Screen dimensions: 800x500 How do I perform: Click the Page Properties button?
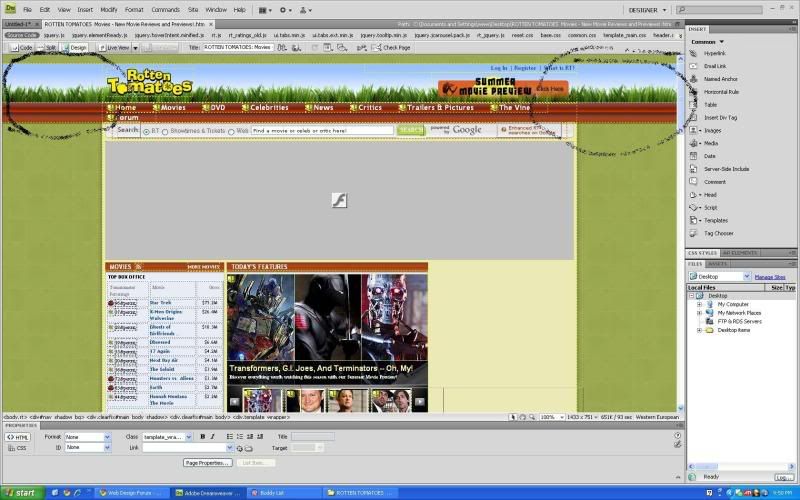coord(207,463)
